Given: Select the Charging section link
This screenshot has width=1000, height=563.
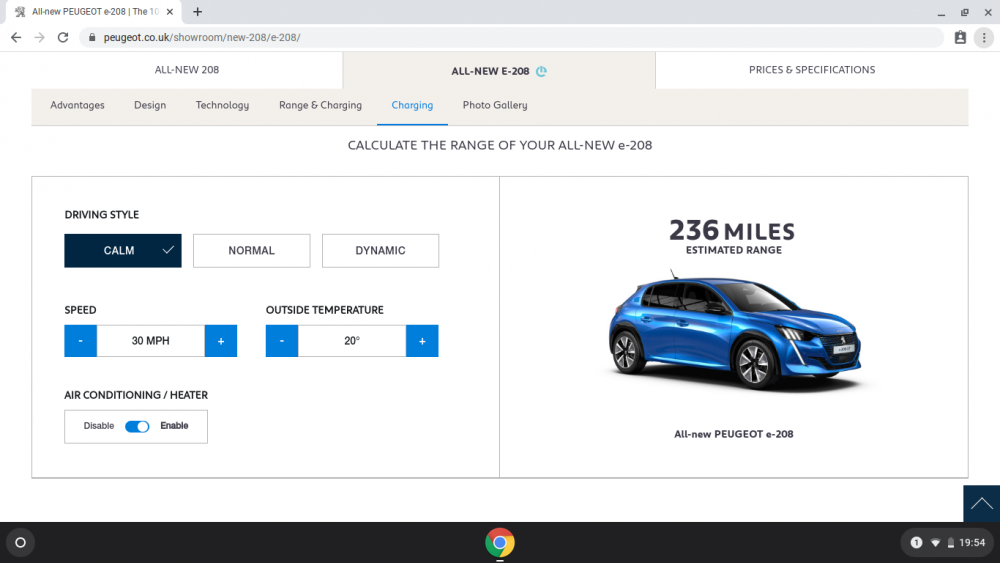Looking at the screenshot, I should pos(412,105).
